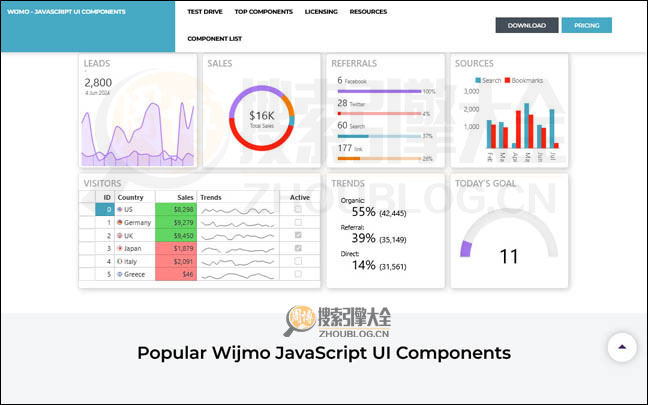648x405 pixels.
Task: Click Popular Wijmo JavaScript UI Components heading
Action: click(x=324, y=353)
